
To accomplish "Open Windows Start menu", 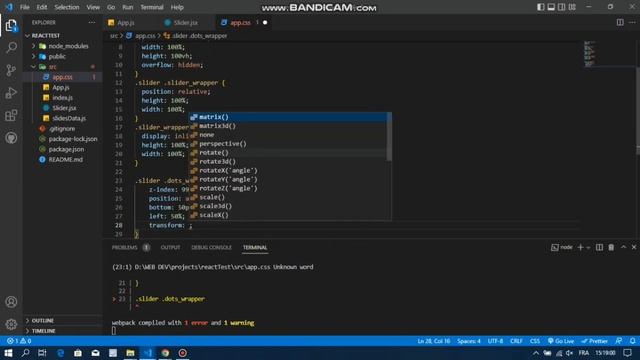I will tap(8, 353).
